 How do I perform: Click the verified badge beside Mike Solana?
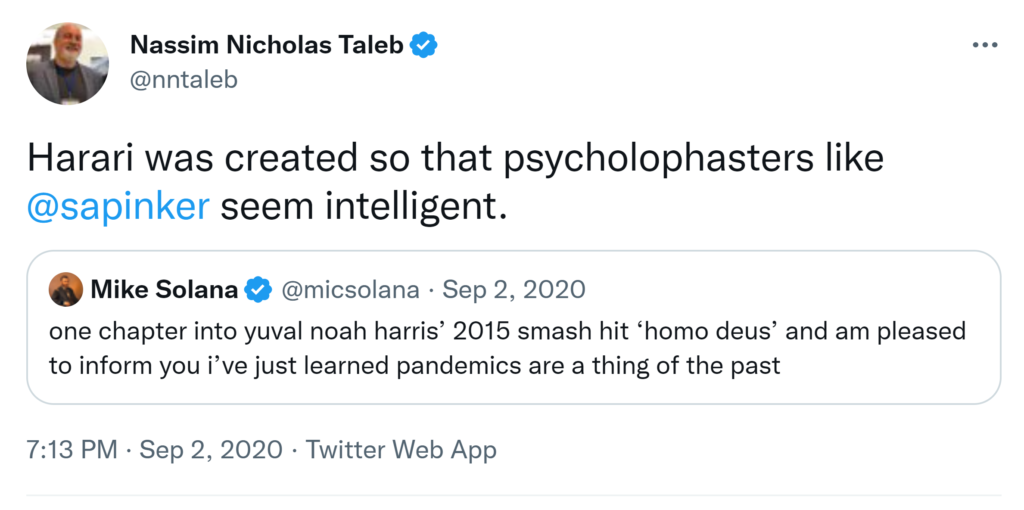point(258,290)
